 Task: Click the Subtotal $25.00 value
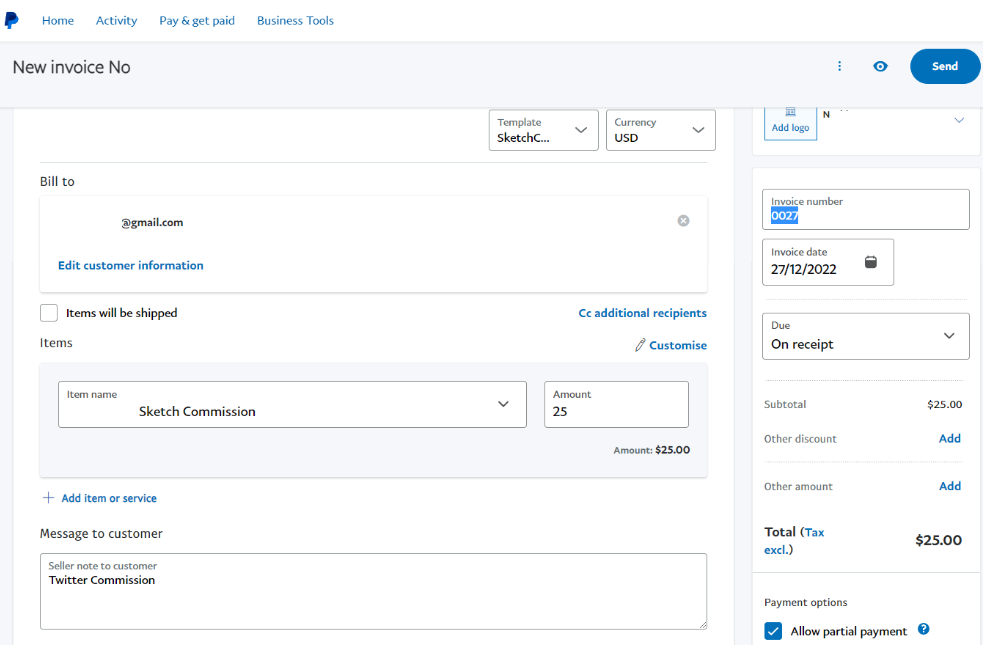point(944,405)
